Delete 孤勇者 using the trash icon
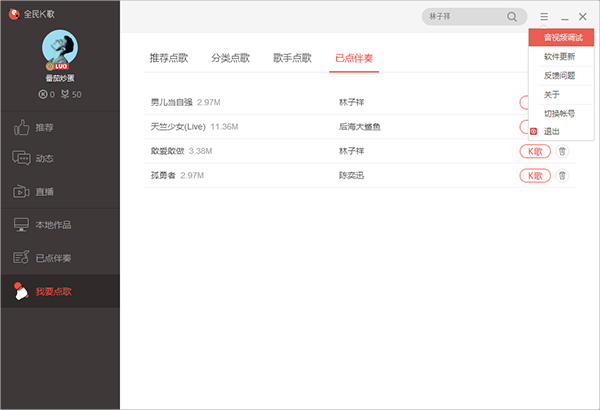600x410 pixels. pyautogui.click(x=562, y=175)
